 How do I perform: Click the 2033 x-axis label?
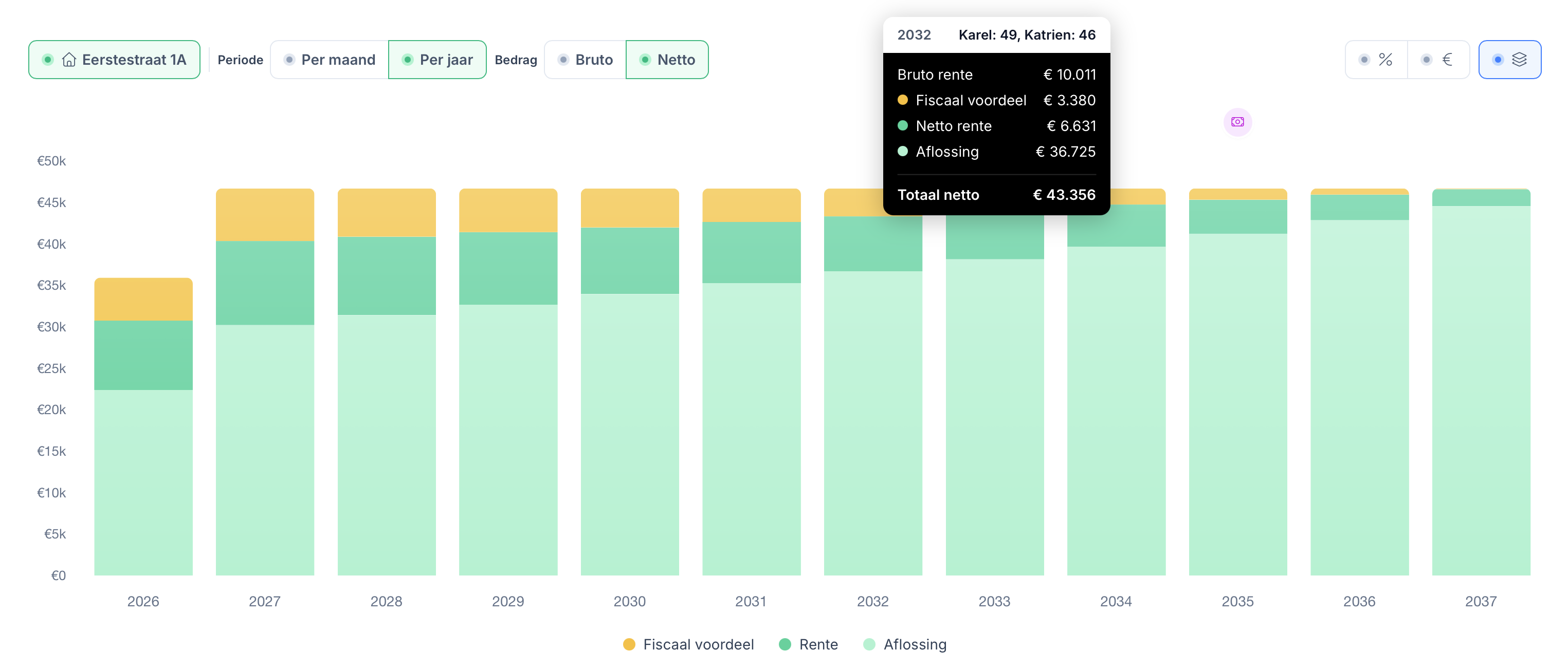pos(994,602)
